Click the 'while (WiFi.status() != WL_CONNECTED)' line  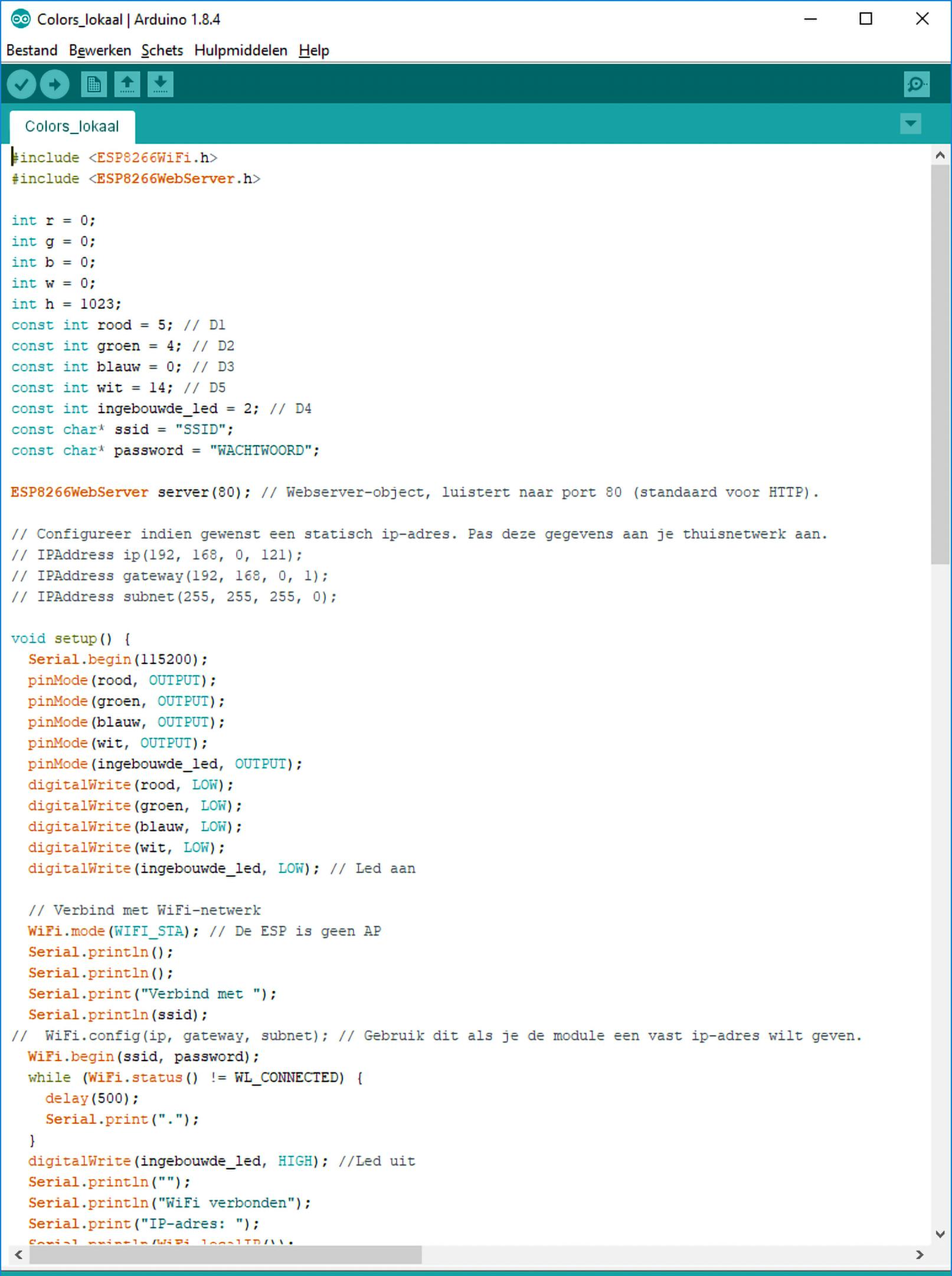coord(195,1078)
